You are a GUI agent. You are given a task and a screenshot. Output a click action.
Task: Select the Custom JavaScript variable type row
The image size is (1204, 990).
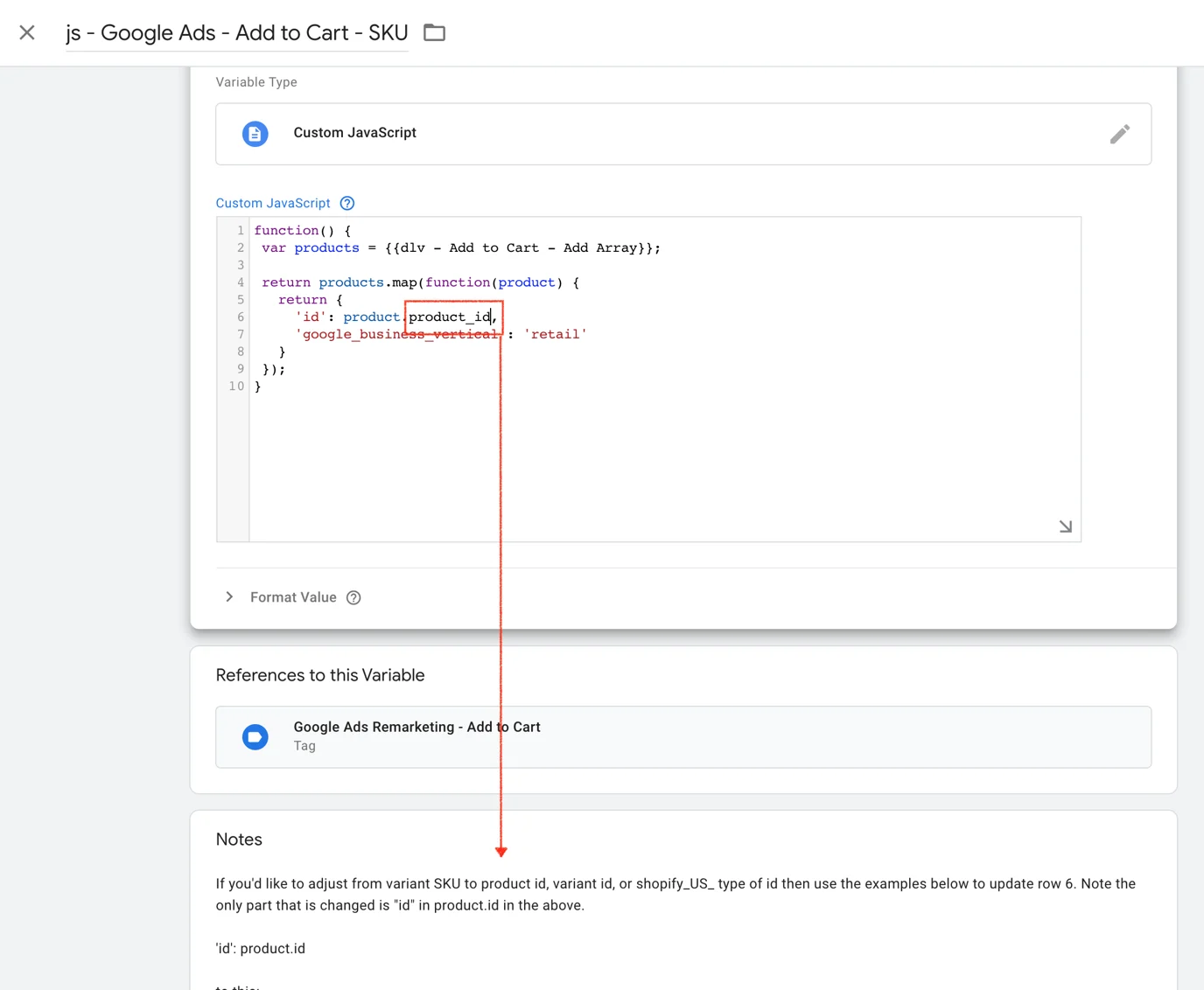(683, 134)
